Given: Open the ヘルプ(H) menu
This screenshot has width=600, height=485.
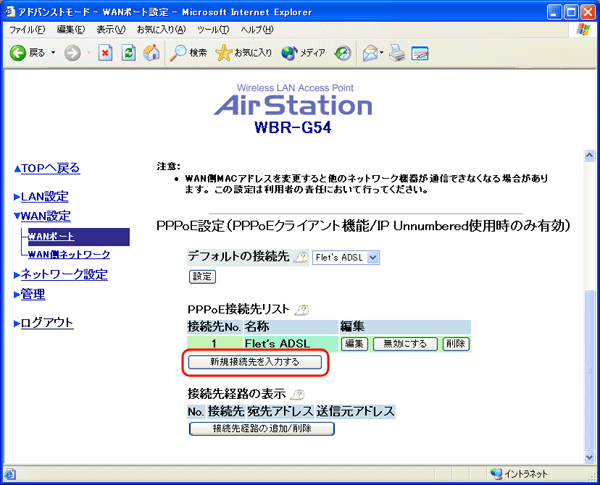Looking at the screenshot, I should pyautogui.click(x=257, y=30).
